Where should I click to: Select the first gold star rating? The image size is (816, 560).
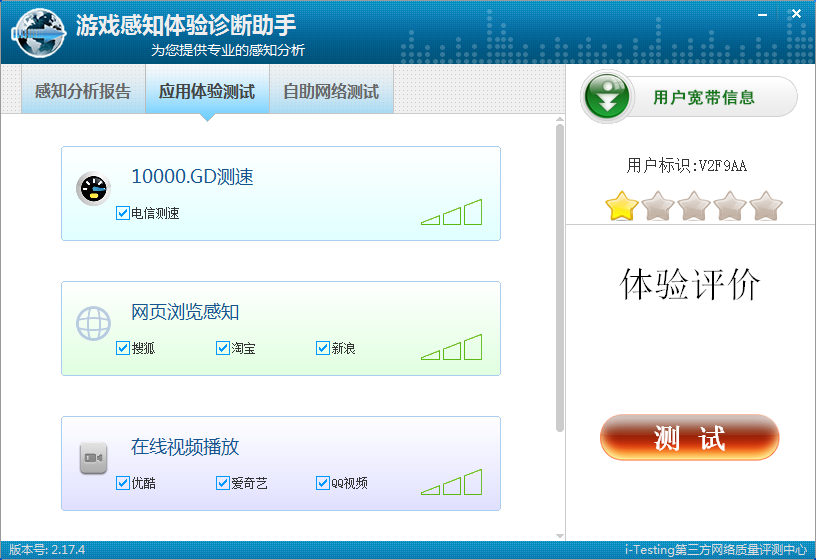tap(622, 206)
